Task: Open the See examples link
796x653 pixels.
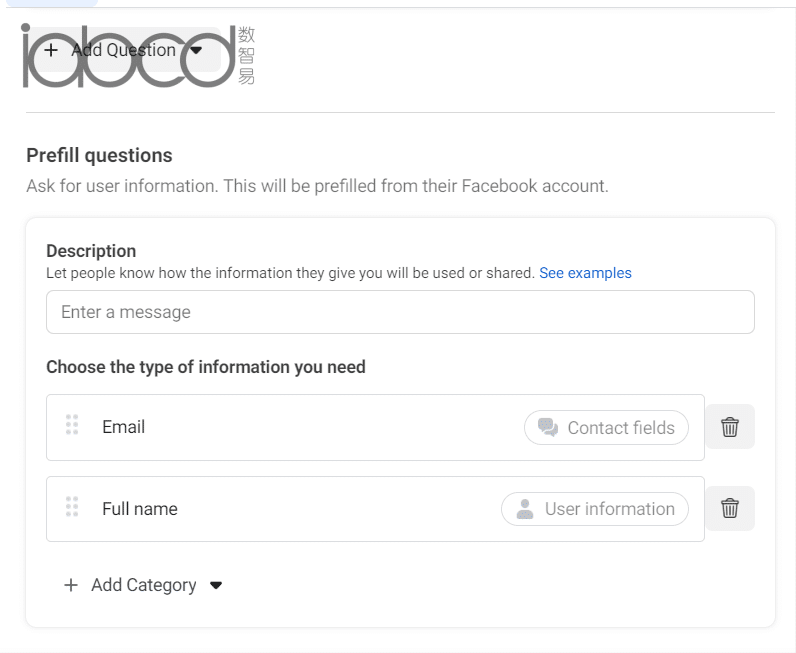Action: point(585,273)
